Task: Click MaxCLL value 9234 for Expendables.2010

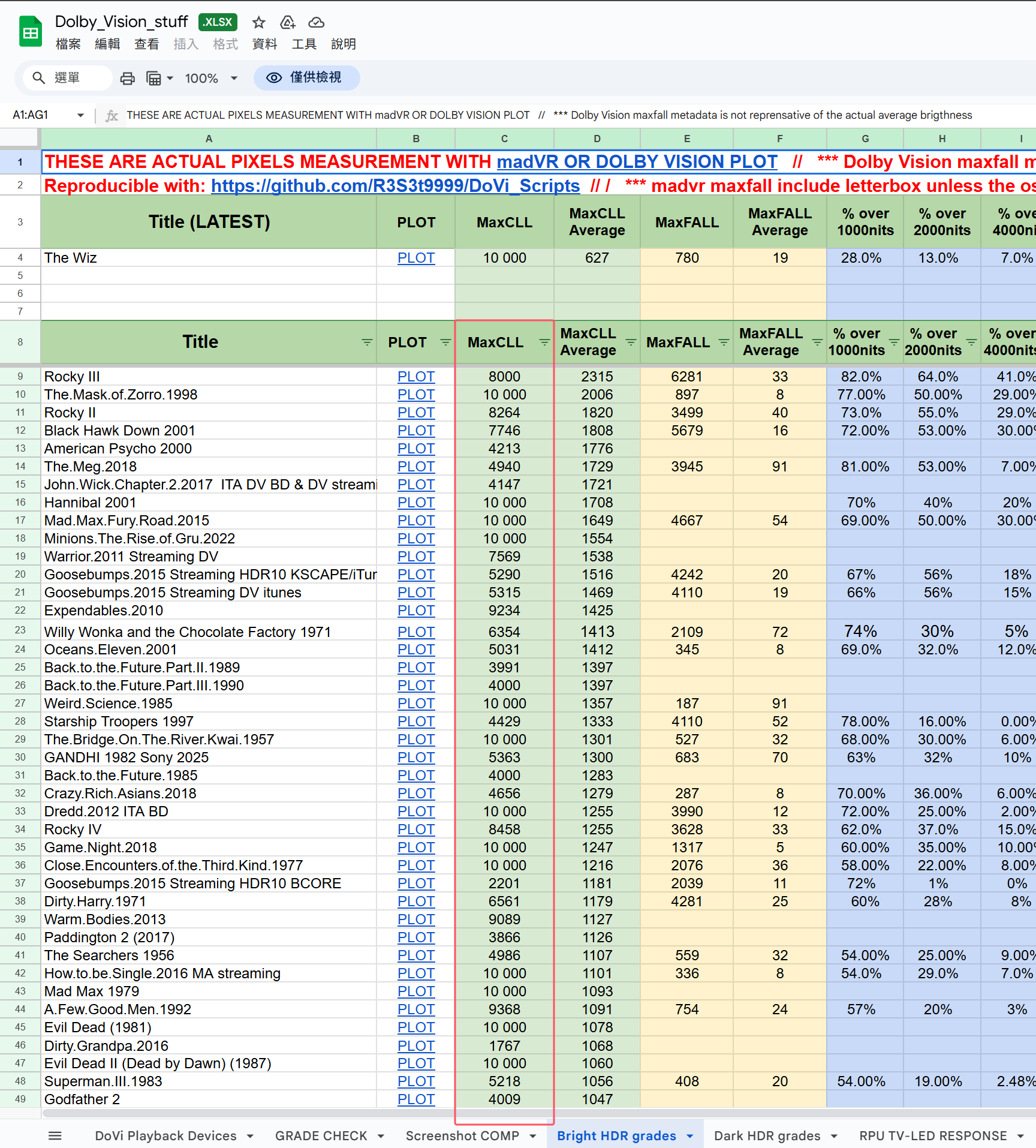Action: pos(504,611)
